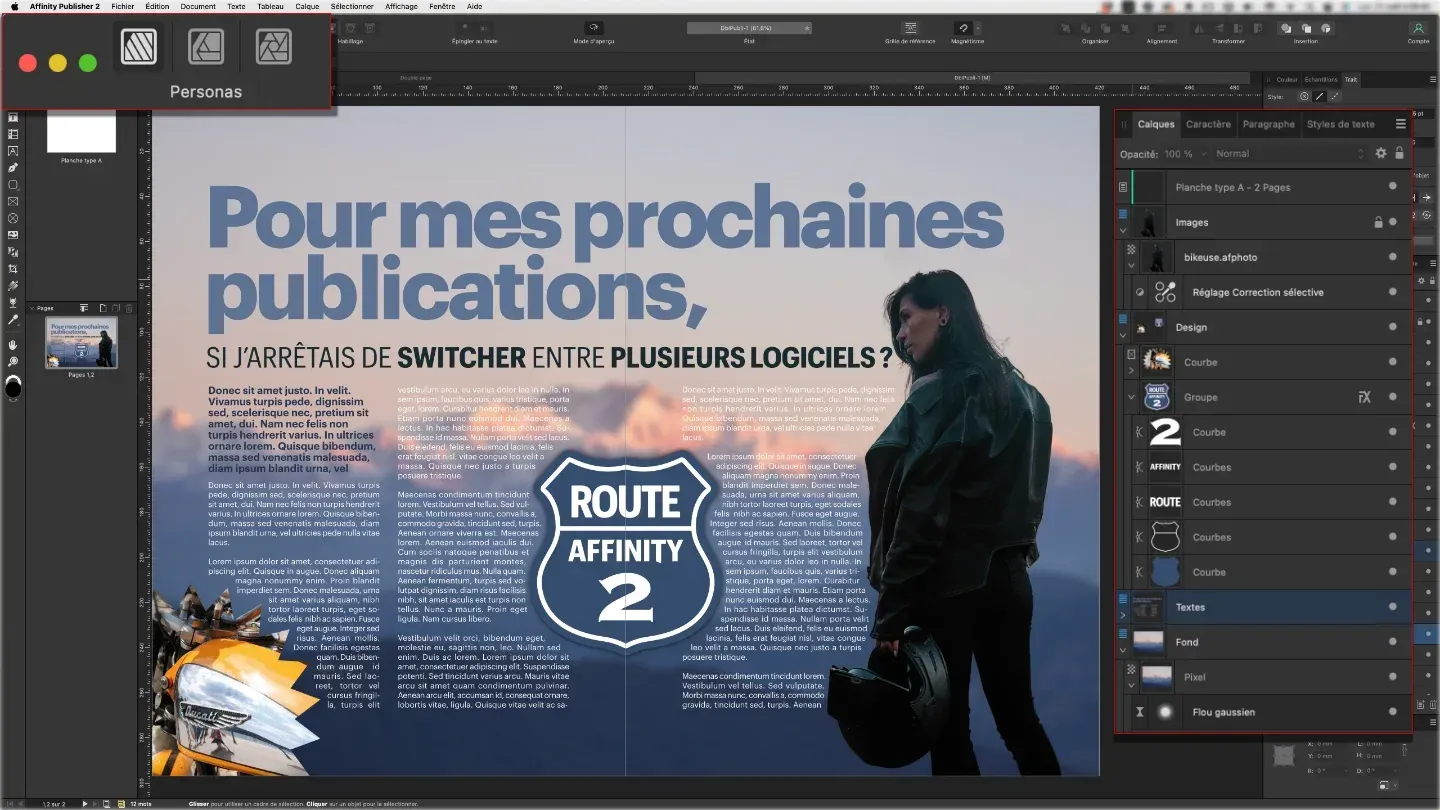Switch to the Paragraphe tab
1440x810 pixels.
[x=1268, y=124]
